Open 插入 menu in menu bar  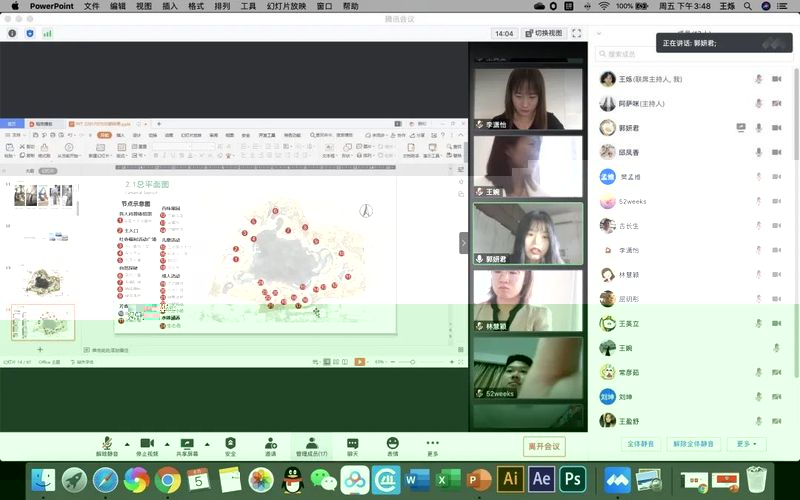click(170, 6)
